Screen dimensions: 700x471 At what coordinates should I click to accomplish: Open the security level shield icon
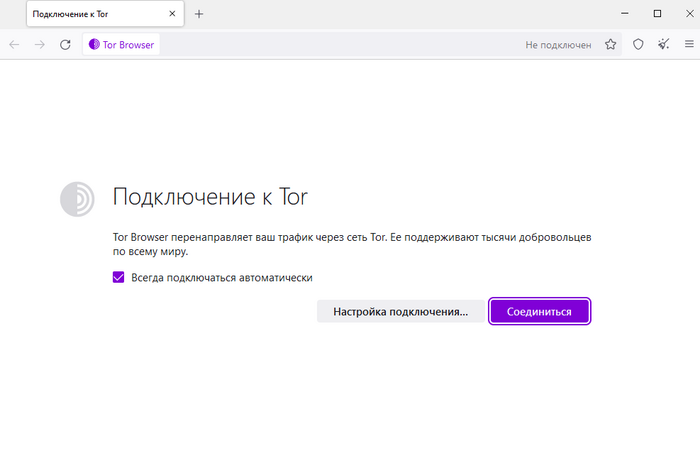(638, 45)
